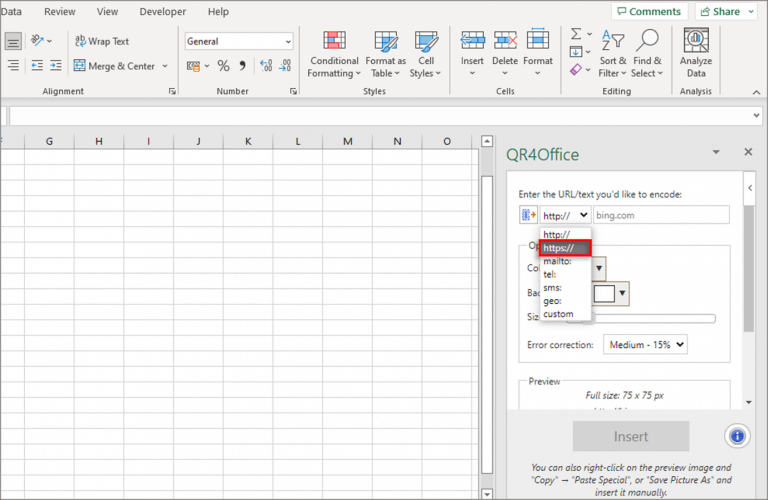Click Increase Indent icon
The height and width of the screenshot is (500, 768).
tap(56, 65)
